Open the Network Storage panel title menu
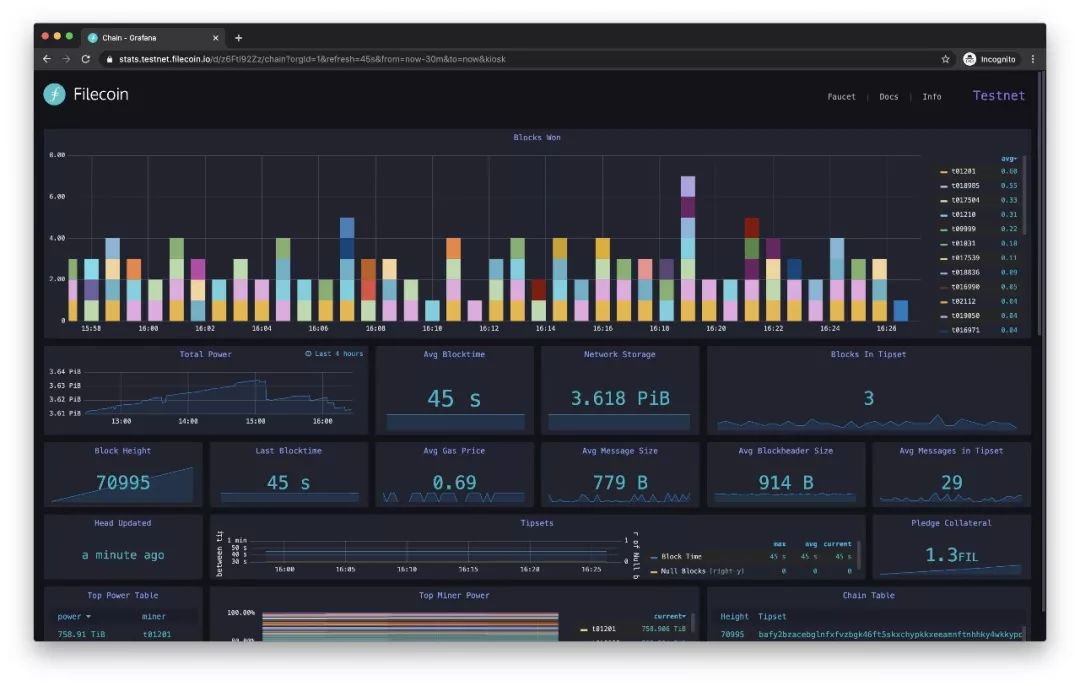Image resolution: width=1080 pixels, height=686 pixels. coord(619,354)
